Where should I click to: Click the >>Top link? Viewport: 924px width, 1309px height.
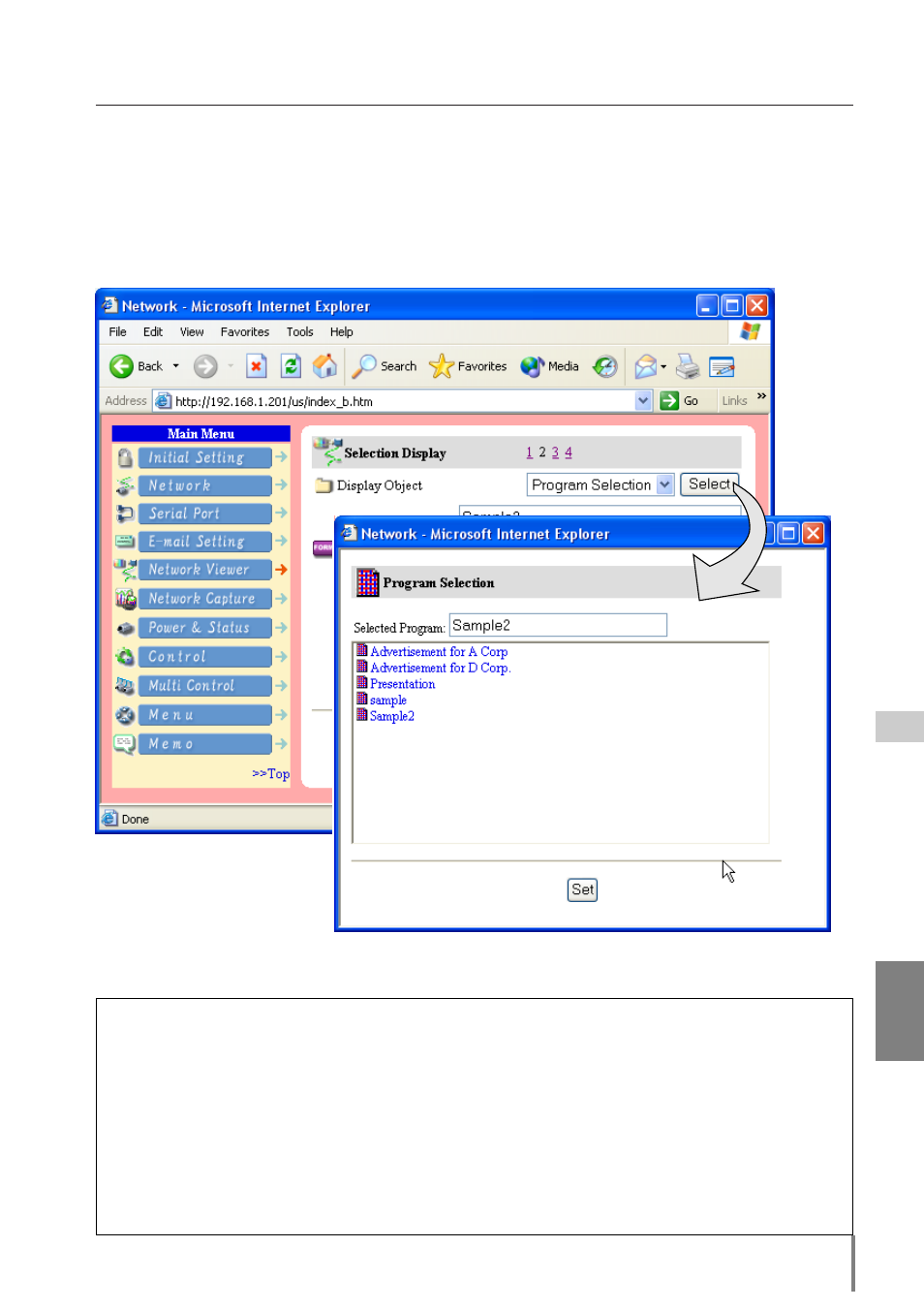pyautogui.click(x=271, y=774)
